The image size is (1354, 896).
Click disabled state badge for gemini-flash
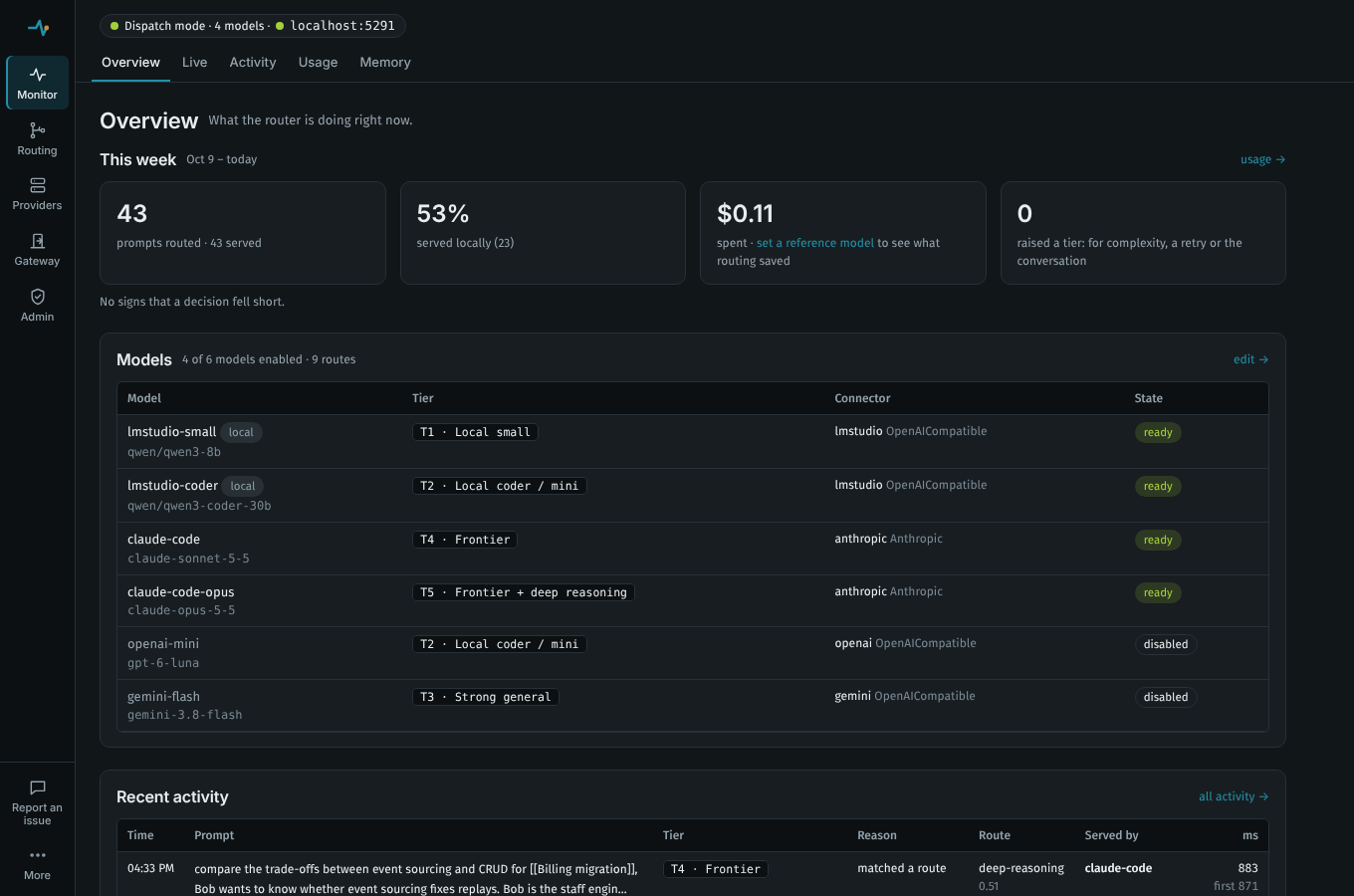(x=1166, y=697)
